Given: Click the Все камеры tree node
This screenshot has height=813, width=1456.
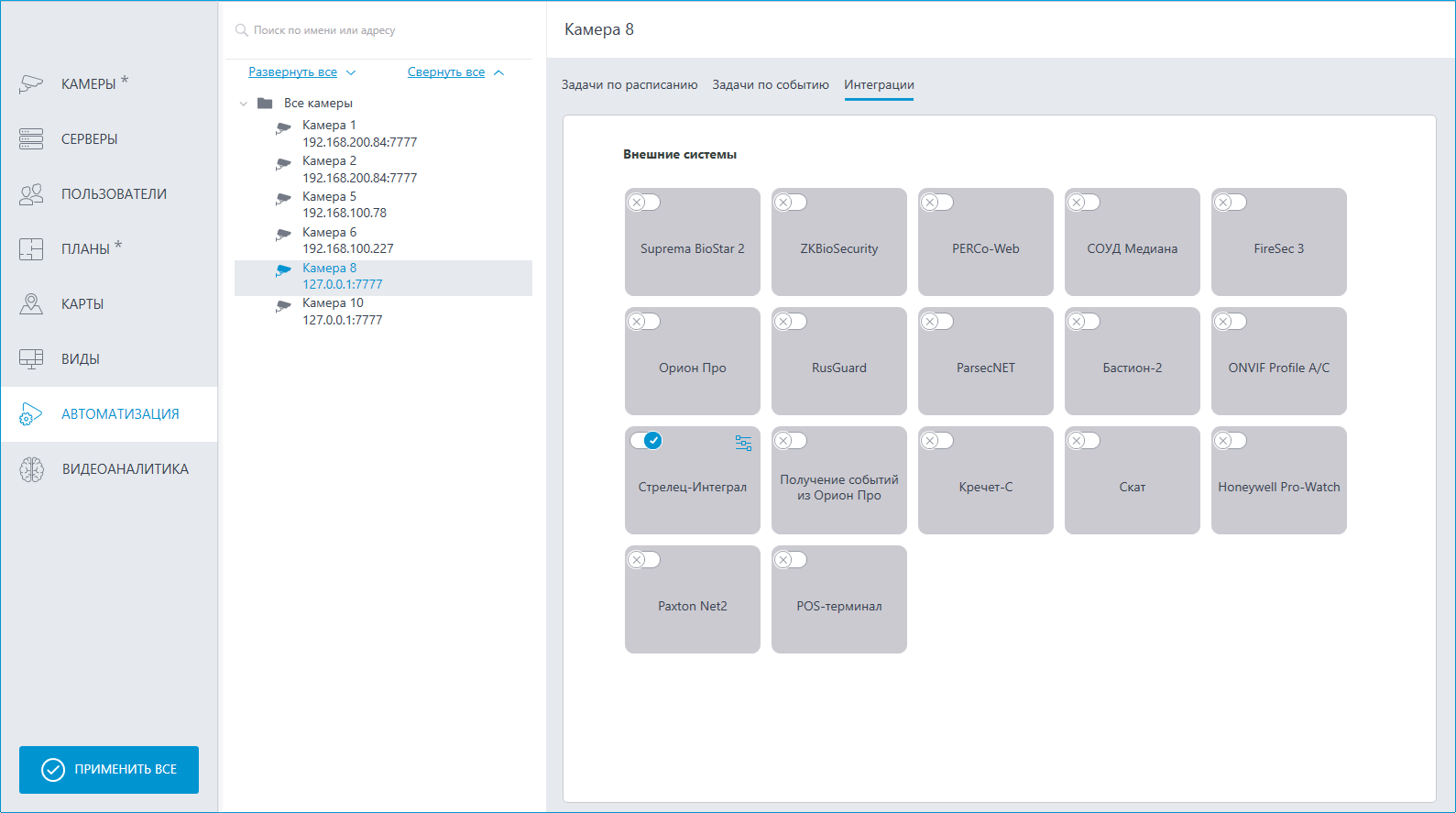Looking at the screenshot, I should (x=318, y=104).
